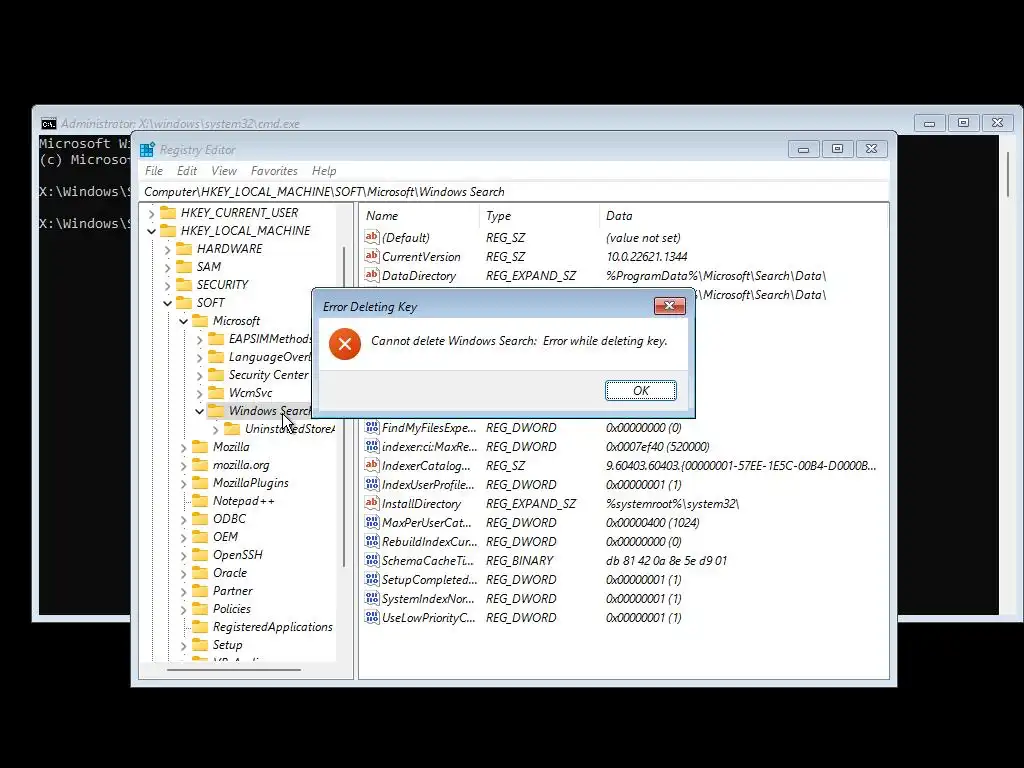
Task: Click the Microsoft folder icon
Action: click(x=200, y=320)
